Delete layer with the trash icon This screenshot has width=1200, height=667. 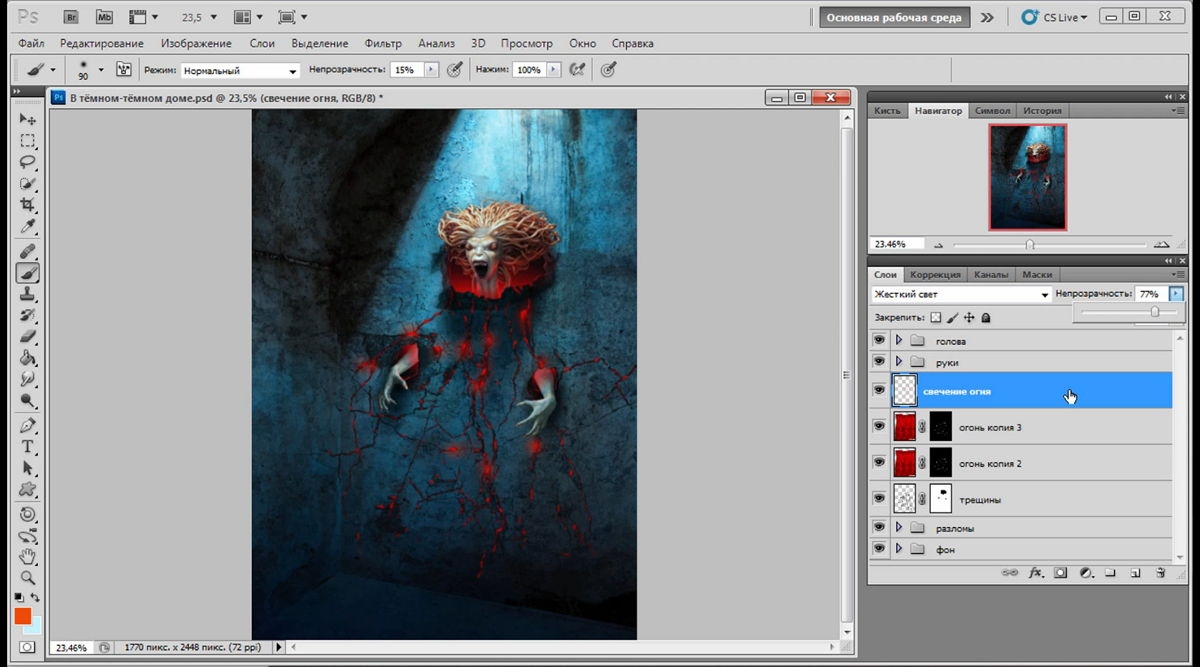coord(1160,573)
